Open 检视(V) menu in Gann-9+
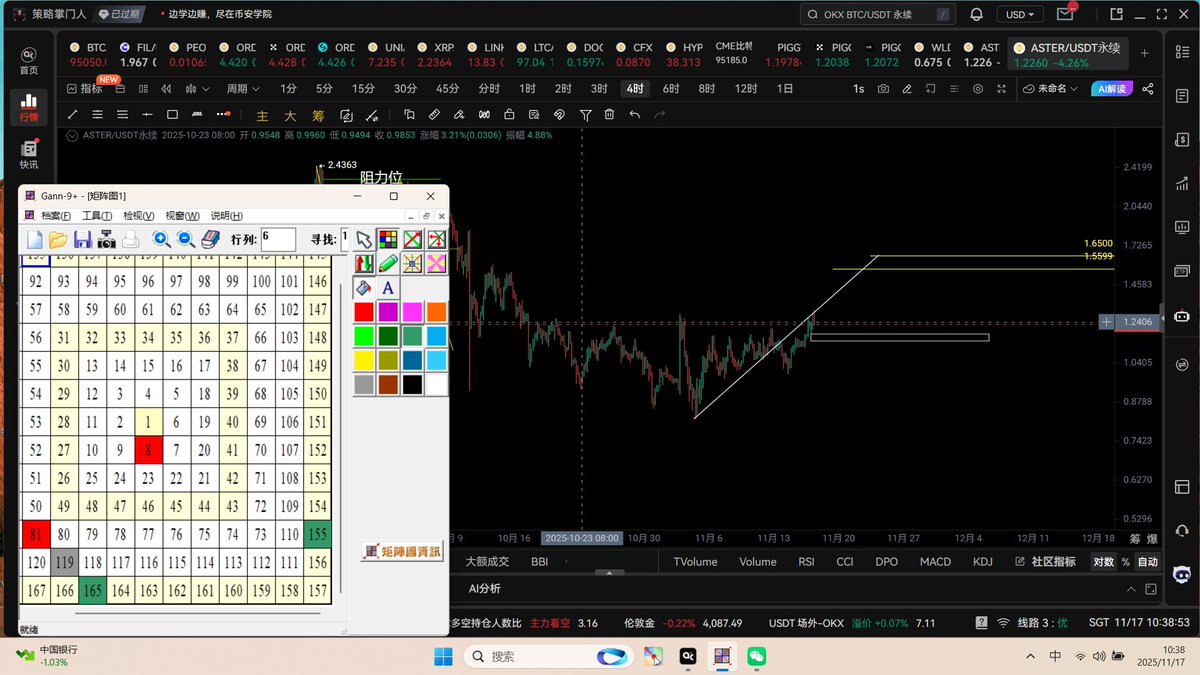The height and width of the screenshot is (675, 1200). click(139, 216)
